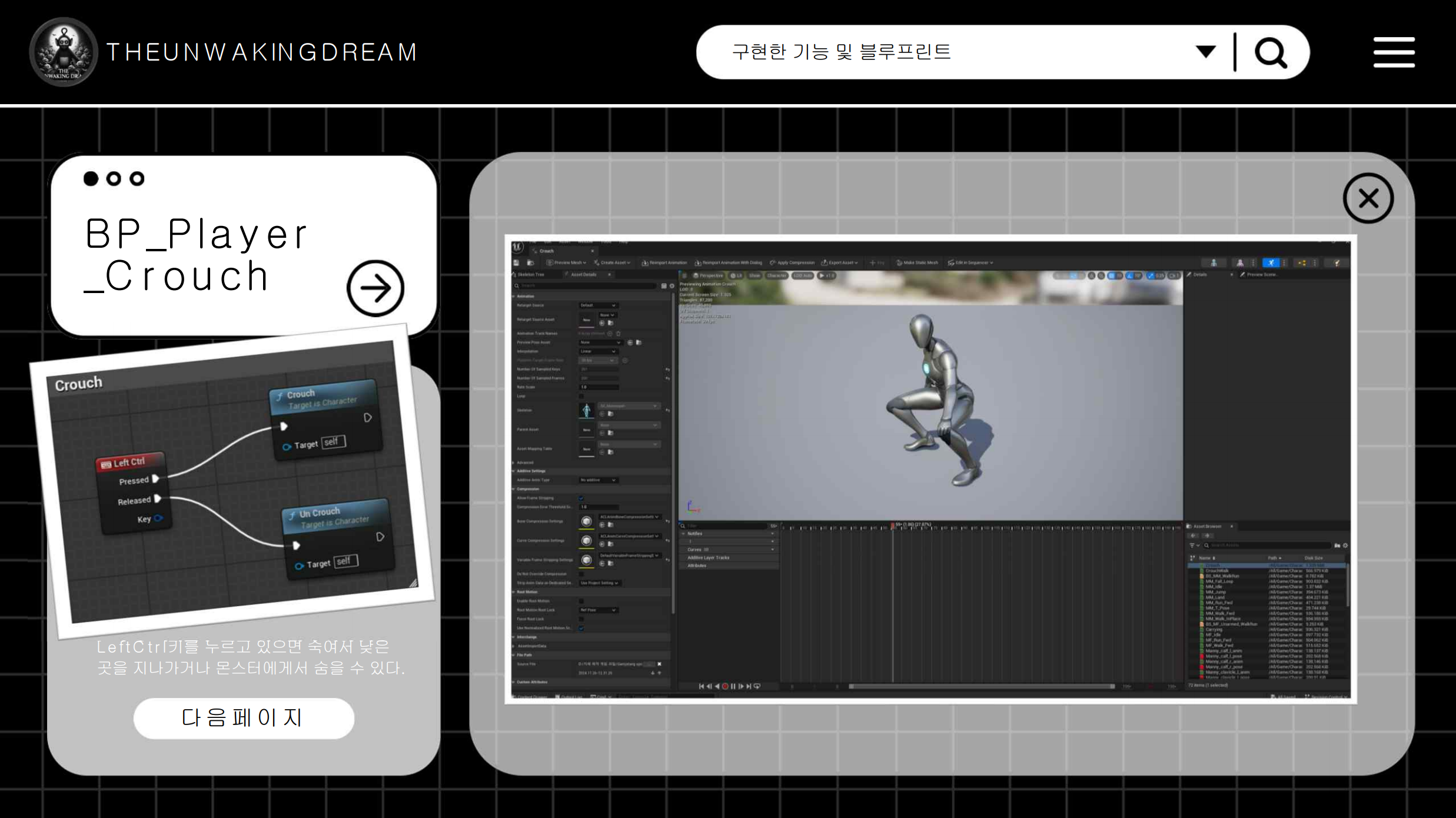Switch to the Skeleton Tree tab

[531, 275]
